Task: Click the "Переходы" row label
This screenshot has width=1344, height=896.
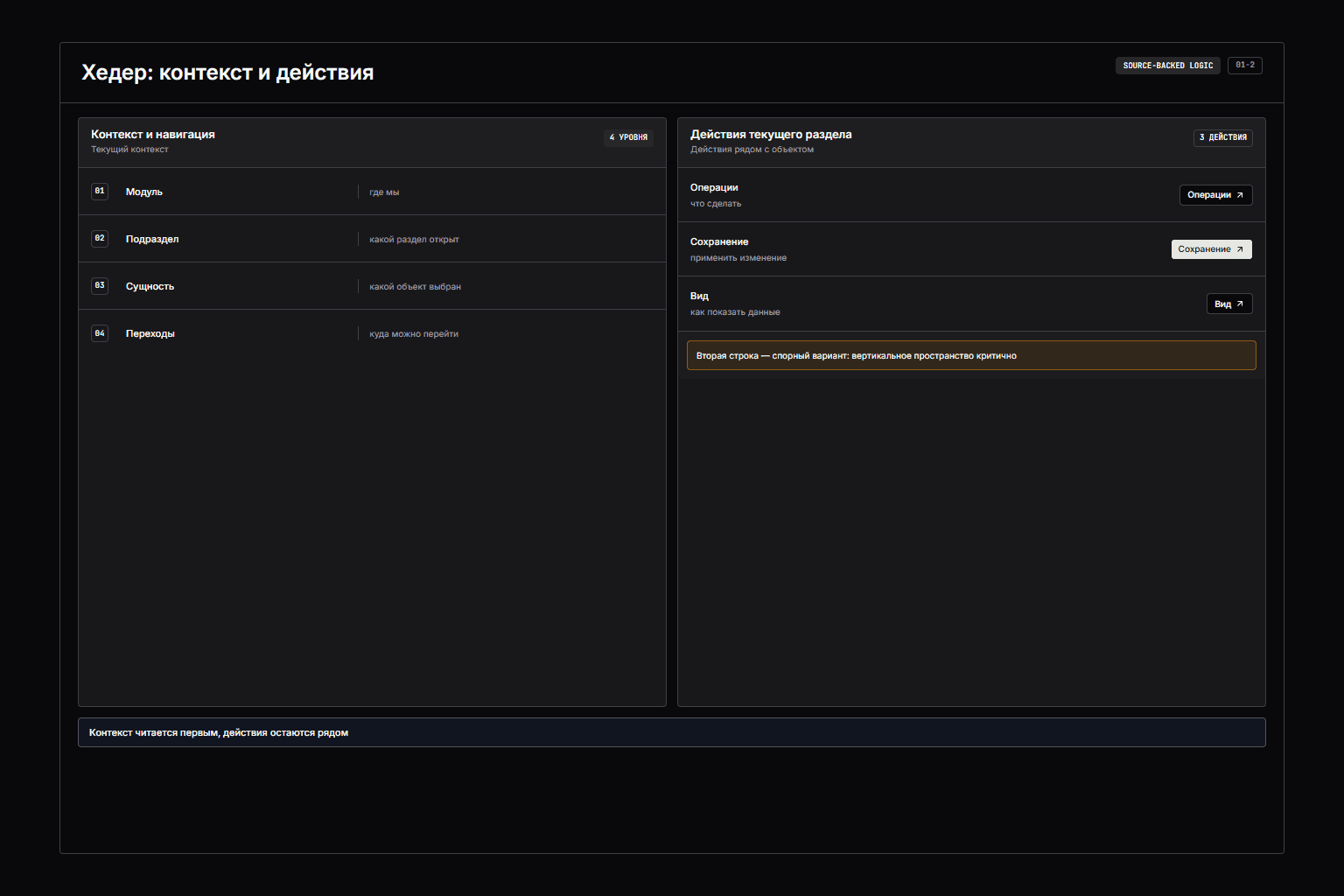Action: pyautogui.click(x=150, y=333)
